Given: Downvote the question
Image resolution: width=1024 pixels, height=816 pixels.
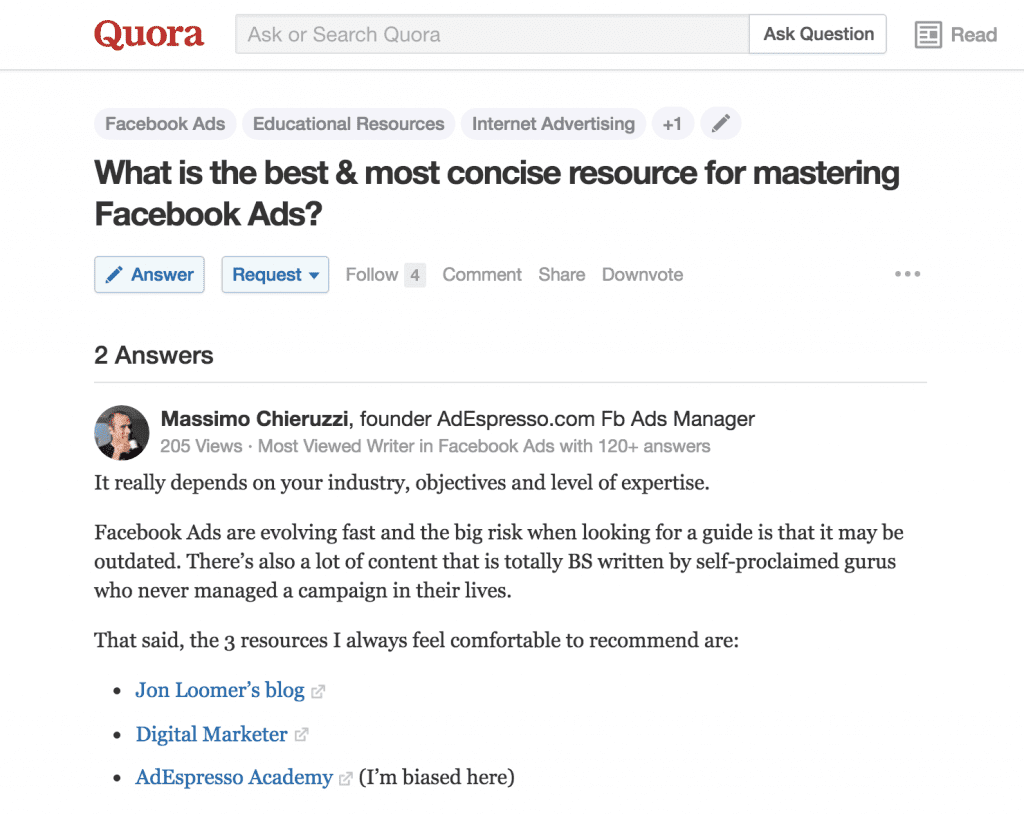Looking at the screenshot, I should (643, 275).
